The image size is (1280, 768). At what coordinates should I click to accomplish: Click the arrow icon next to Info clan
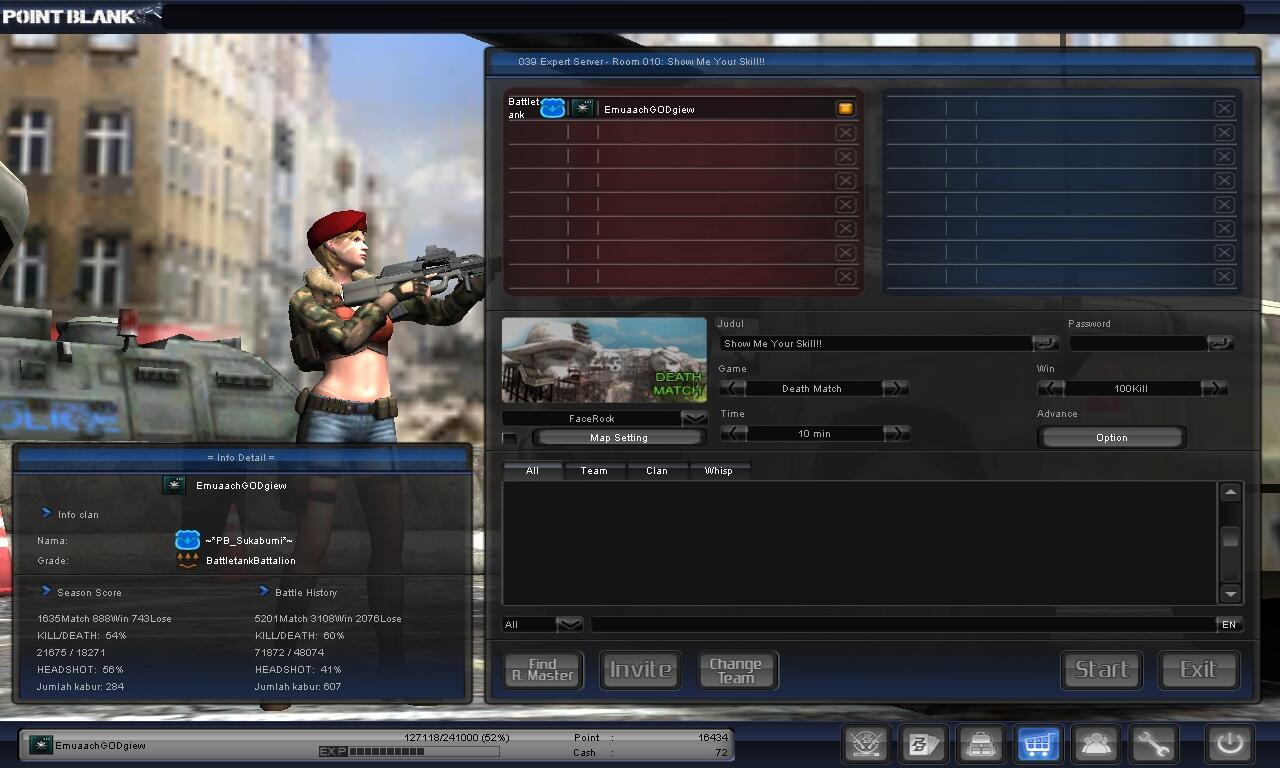[x=46, y=513]
